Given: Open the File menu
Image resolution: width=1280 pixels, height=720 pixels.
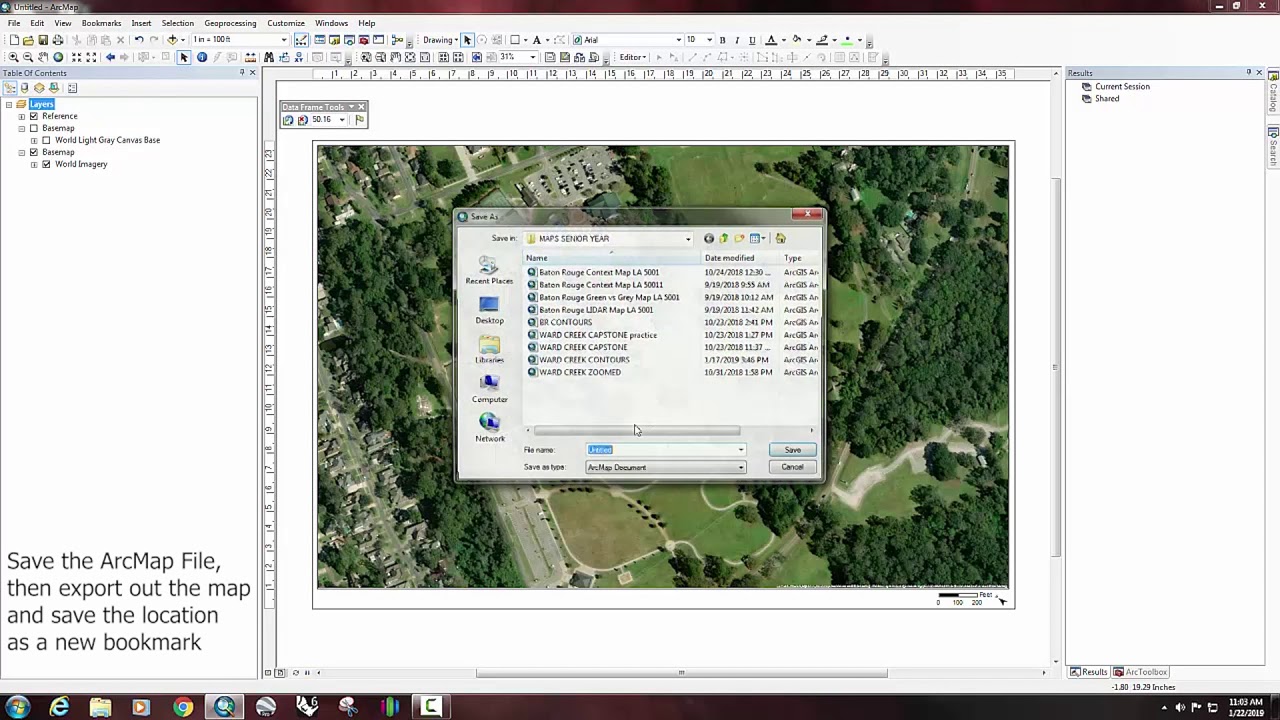Looking at the screenshot, I should click(x=14, y=23).
